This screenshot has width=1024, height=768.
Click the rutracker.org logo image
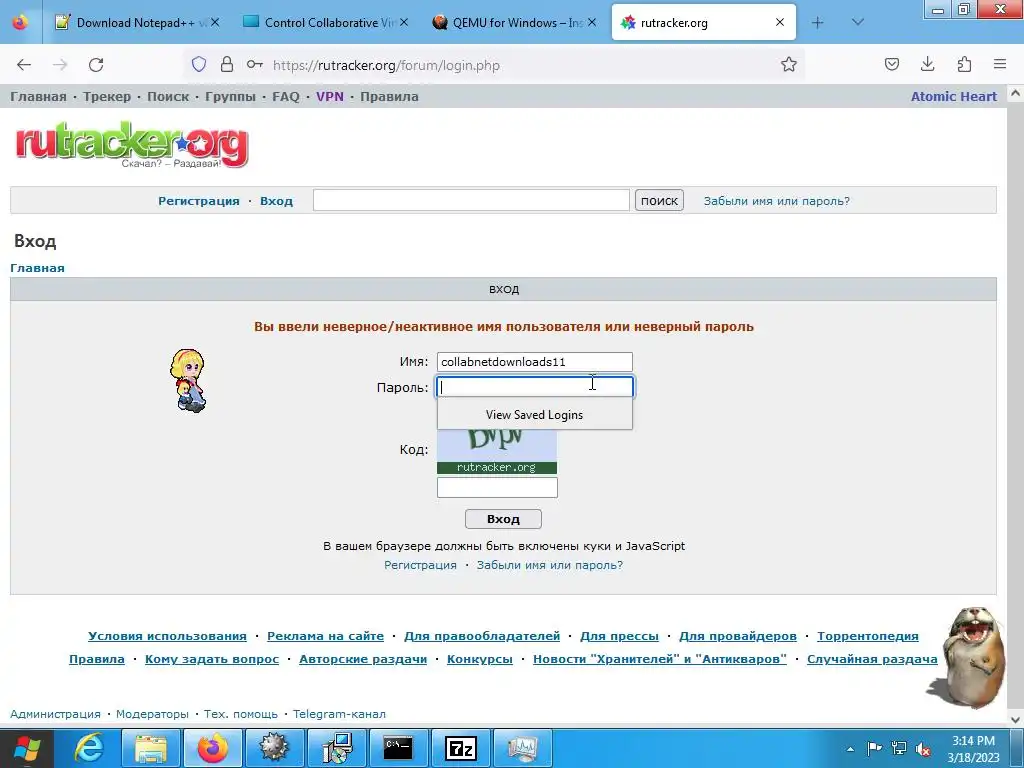pos(132,144)
